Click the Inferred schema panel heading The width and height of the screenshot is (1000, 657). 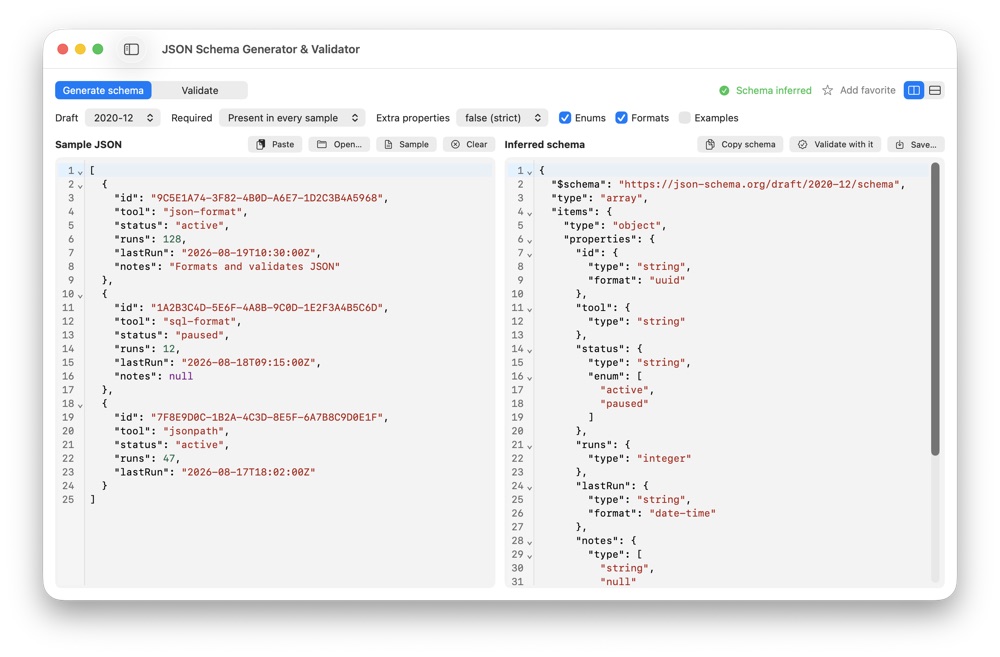(x=545, y=145)
